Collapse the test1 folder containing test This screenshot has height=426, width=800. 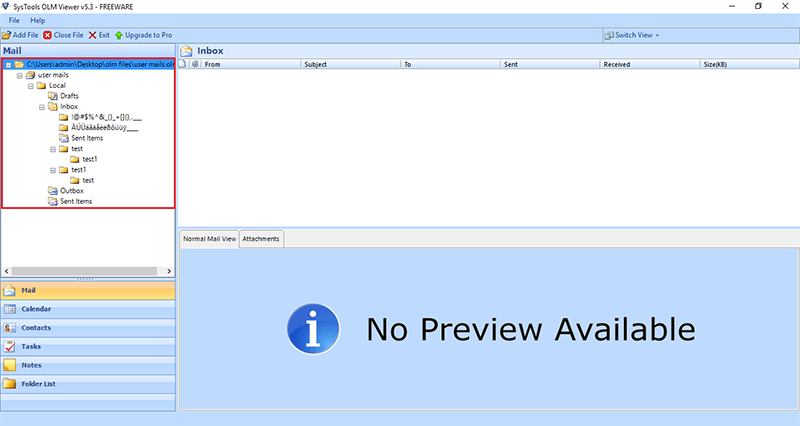point(53,170)
